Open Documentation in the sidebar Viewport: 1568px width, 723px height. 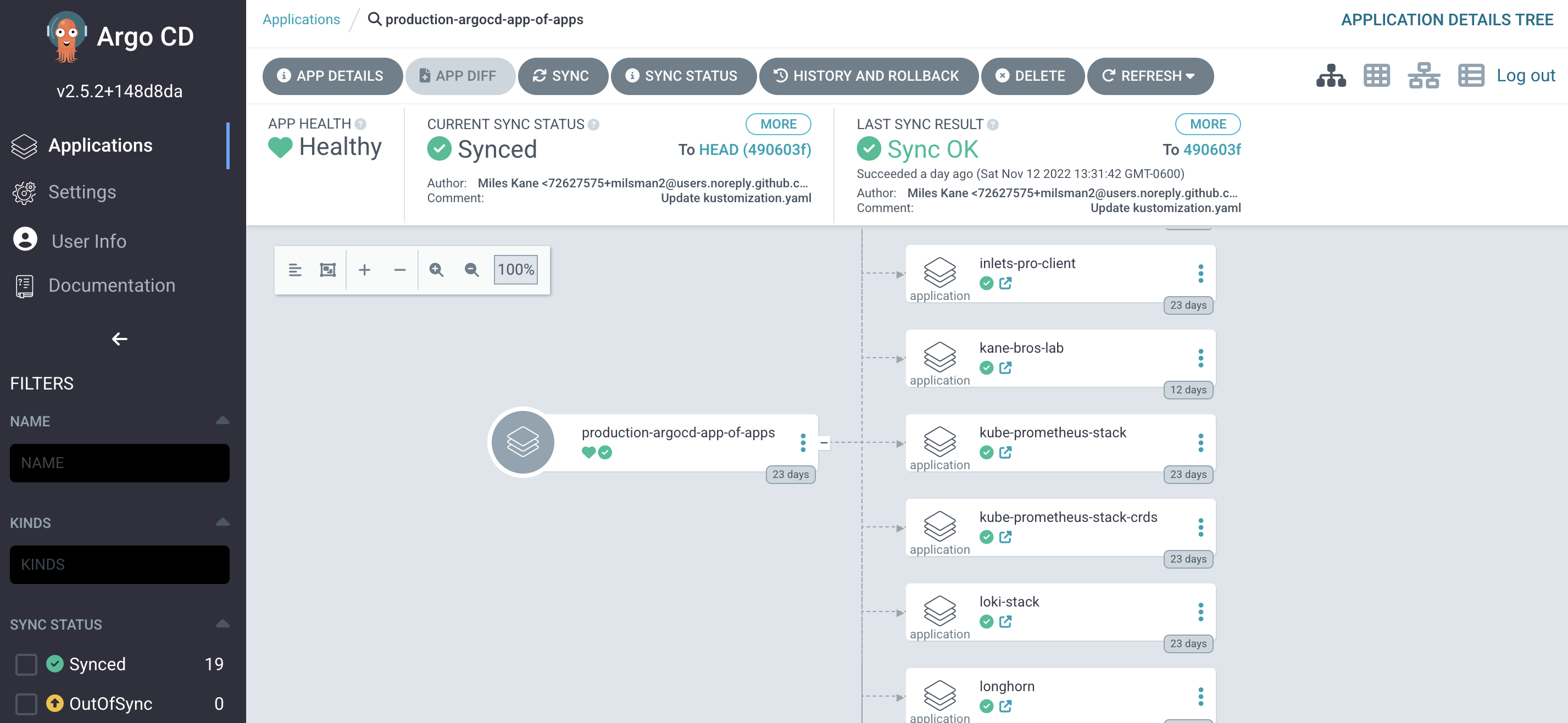pyautogui.click(x=112, y=286)
